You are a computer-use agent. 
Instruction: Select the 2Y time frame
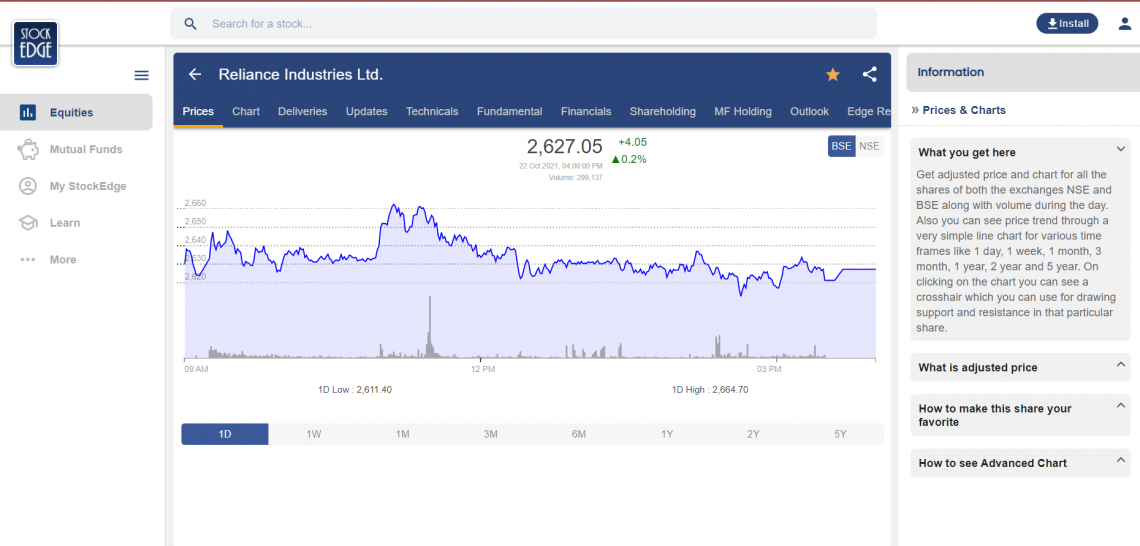click(x=753, y=434)
